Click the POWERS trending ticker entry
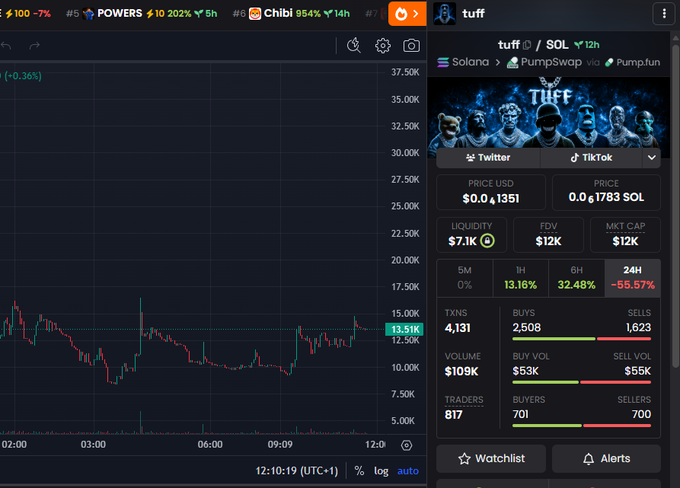This screenshot has height=488, width=680. (142, 14)
